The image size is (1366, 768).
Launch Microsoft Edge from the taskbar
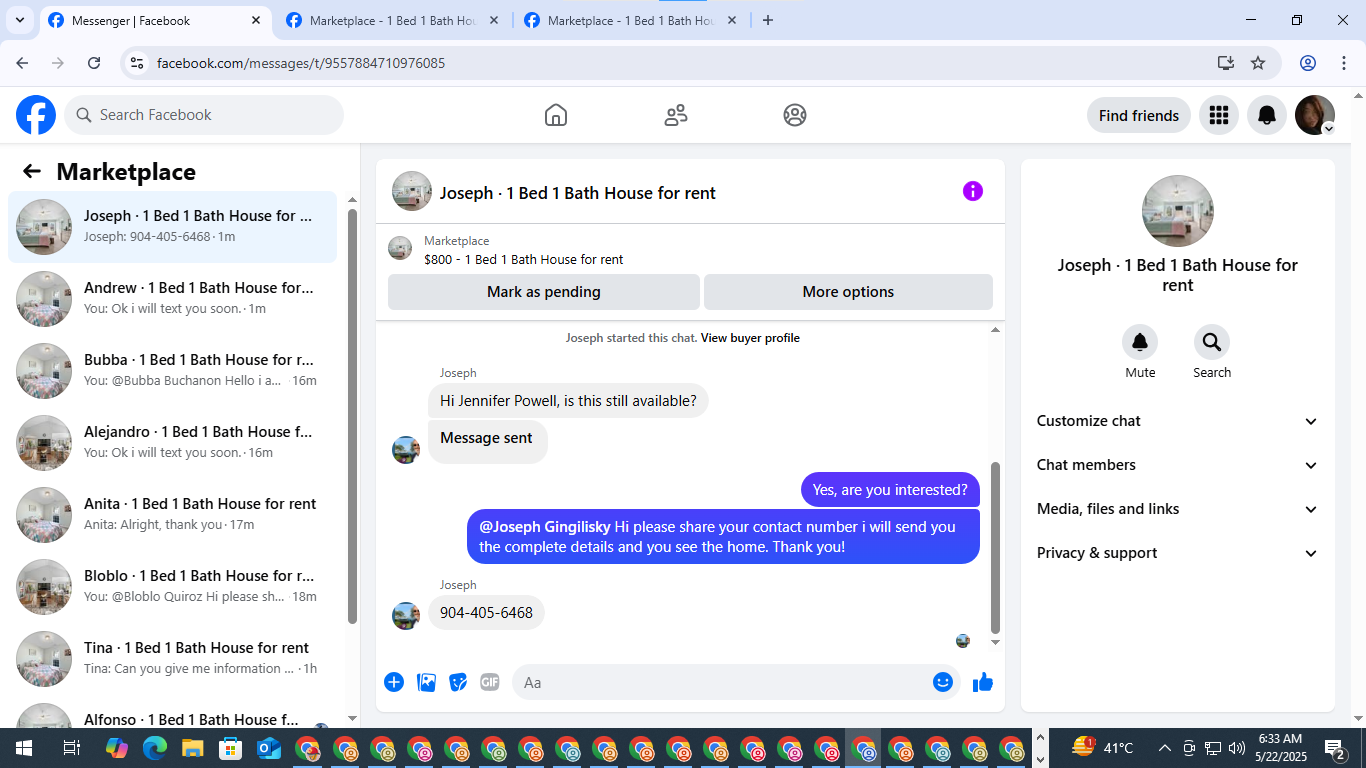[x=154, y=748]
